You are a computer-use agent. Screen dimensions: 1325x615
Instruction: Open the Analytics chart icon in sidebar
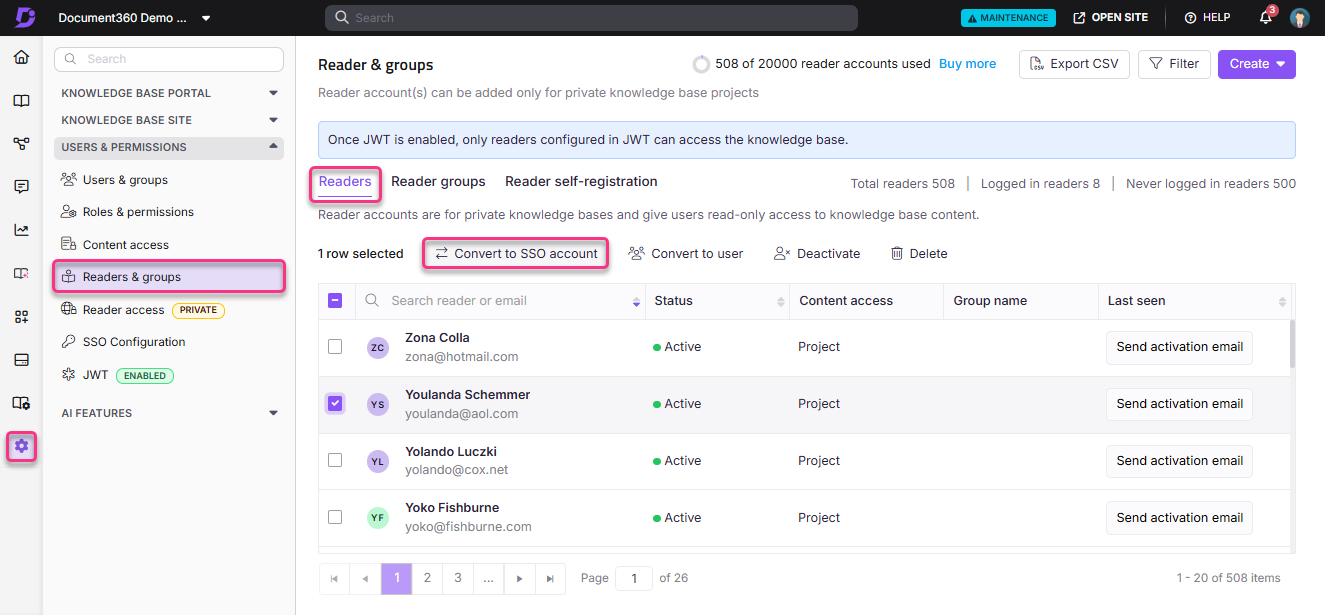pos(22,229)
